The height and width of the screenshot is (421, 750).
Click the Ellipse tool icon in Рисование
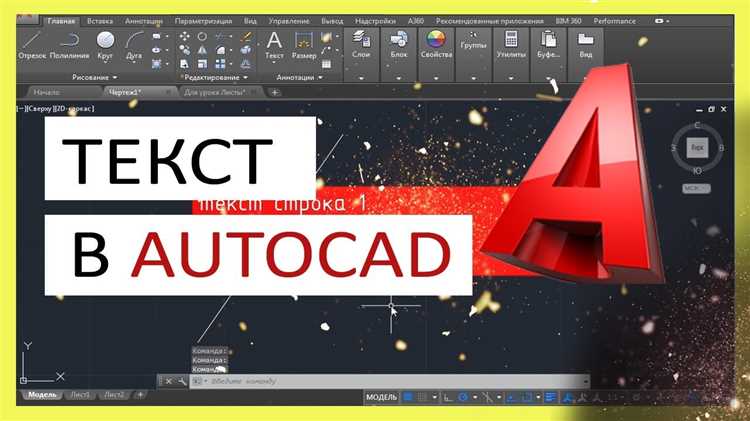pos(156,50)
